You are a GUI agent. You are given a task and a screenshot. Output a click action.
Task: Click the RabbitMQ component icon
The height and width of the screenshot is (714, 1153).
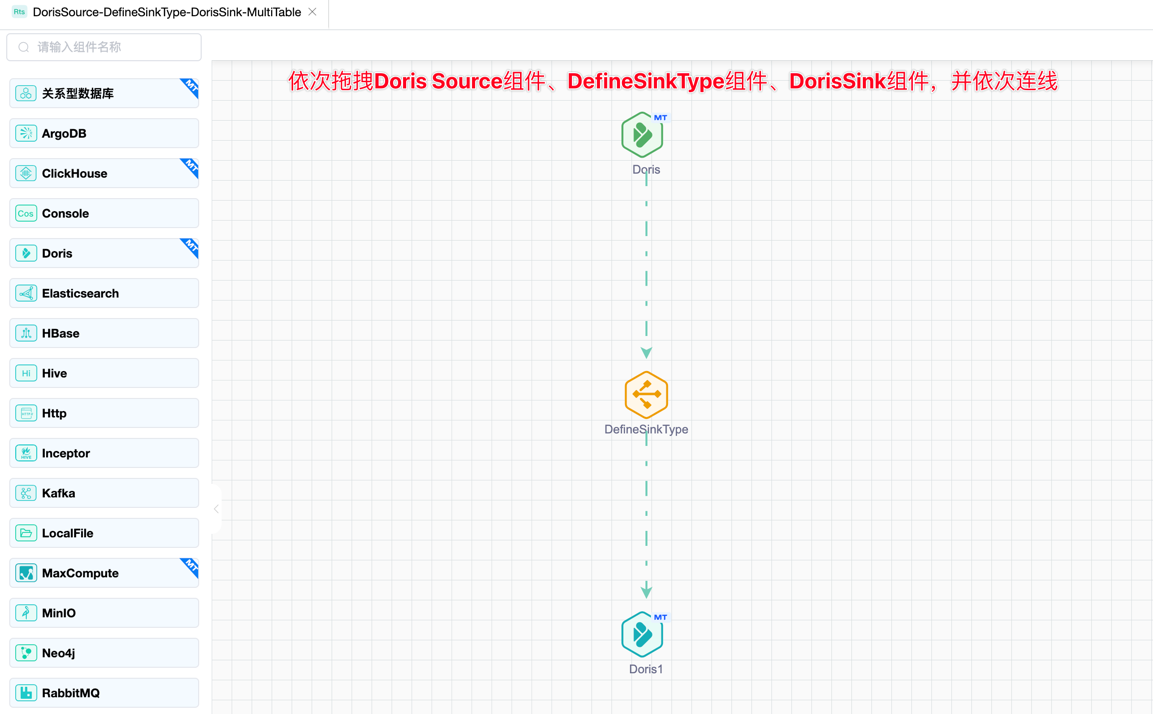coord(26,693)
